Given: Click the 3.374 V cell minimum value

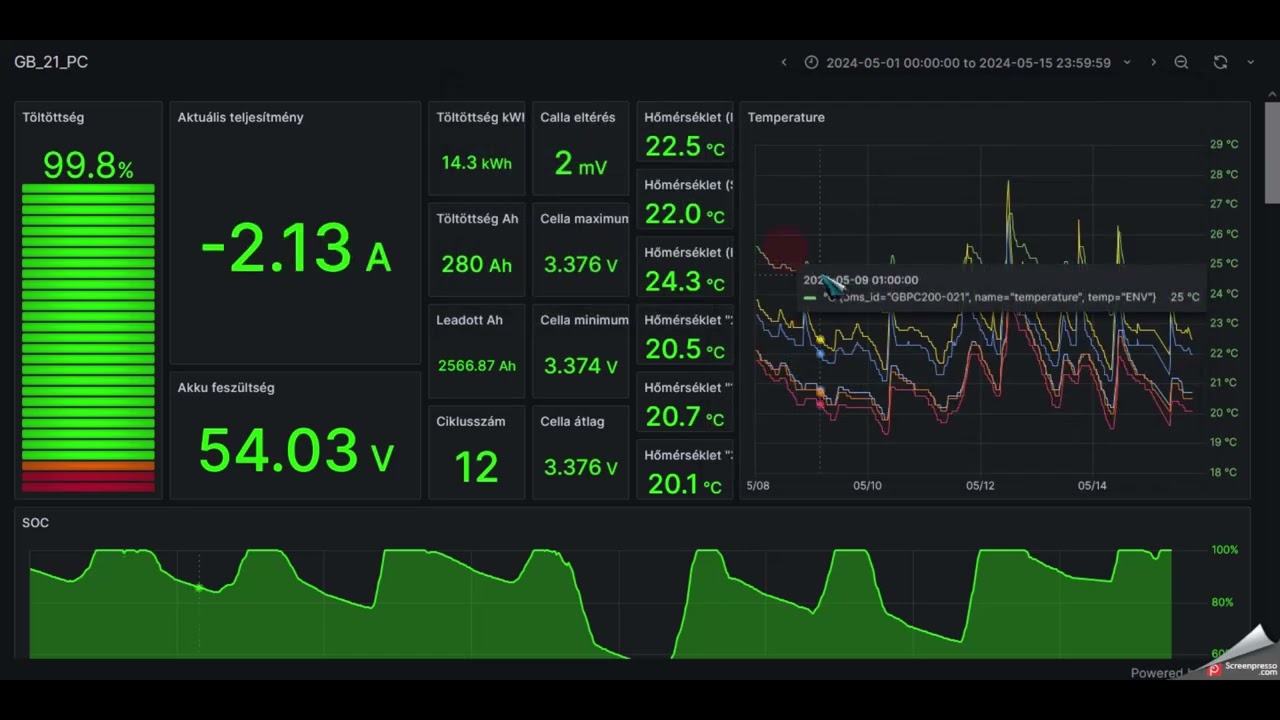Looking at the screenshot, I should click(581, 366).
